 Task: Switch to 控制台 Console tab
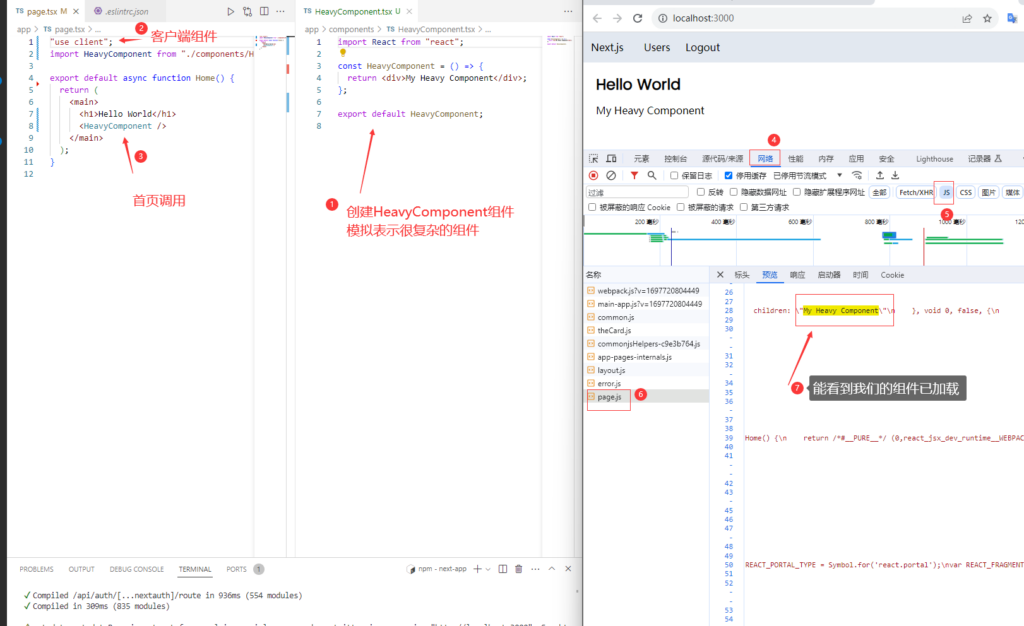coord(675,159)
